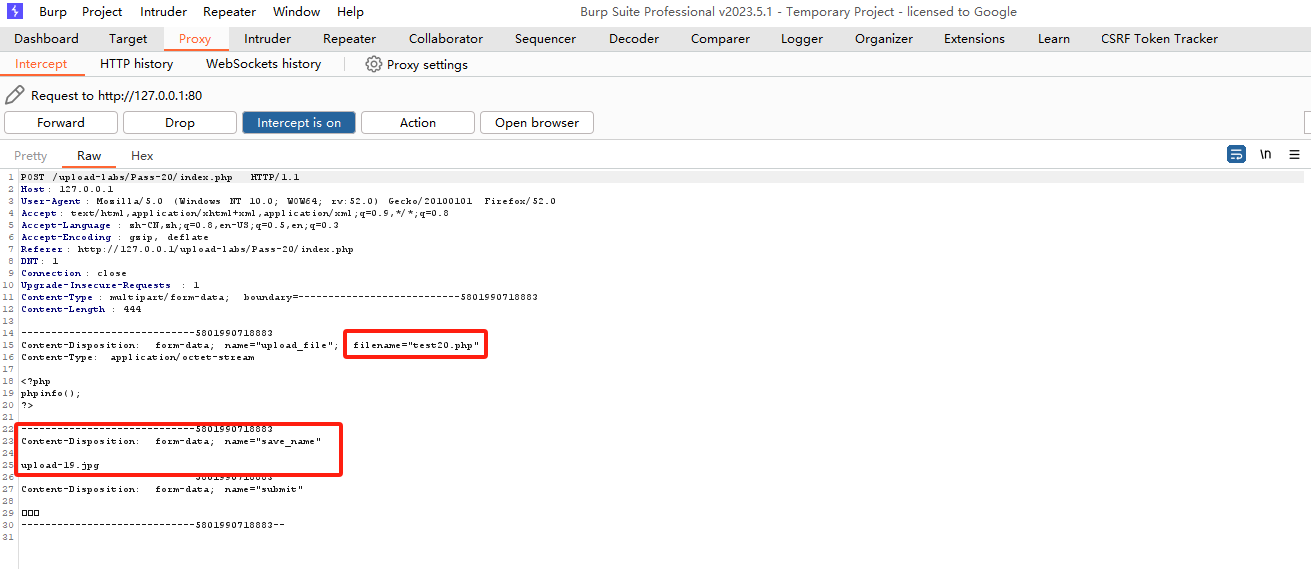Viewport: 1311px width, 569px height.
Task: Switch editor to Pretty view
Action: 31,156
